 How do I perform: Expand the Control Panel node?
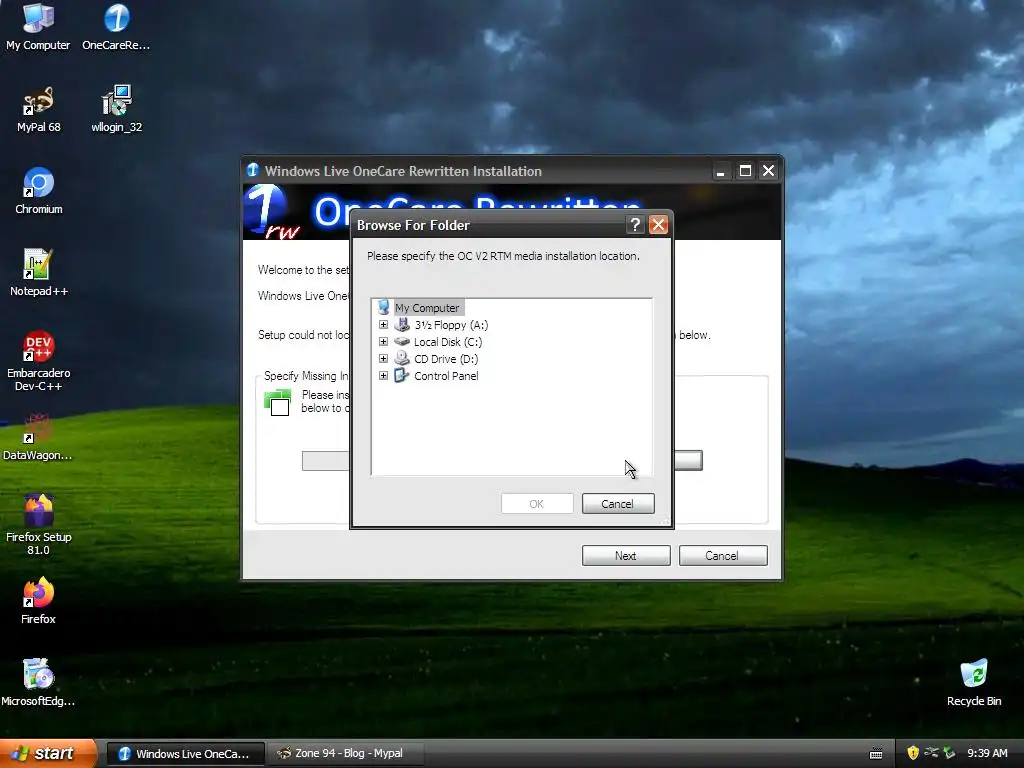[x=383, y=376]
